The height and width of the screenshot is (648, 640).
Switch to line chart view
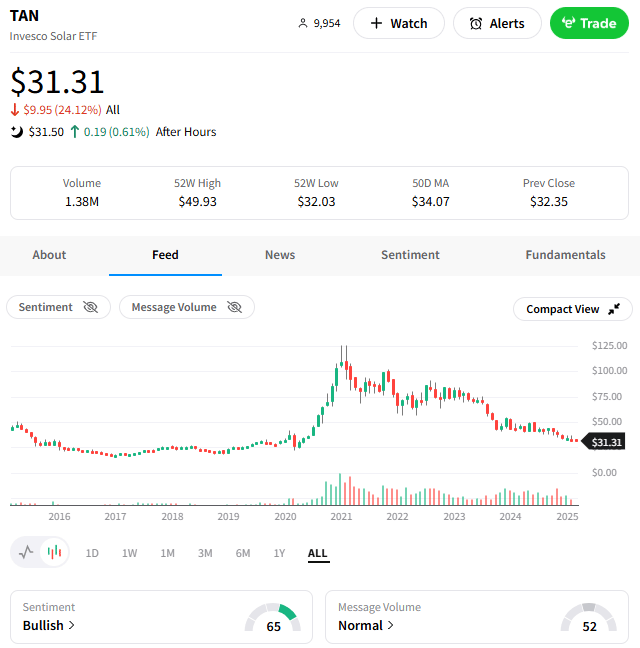click(26, 552)
